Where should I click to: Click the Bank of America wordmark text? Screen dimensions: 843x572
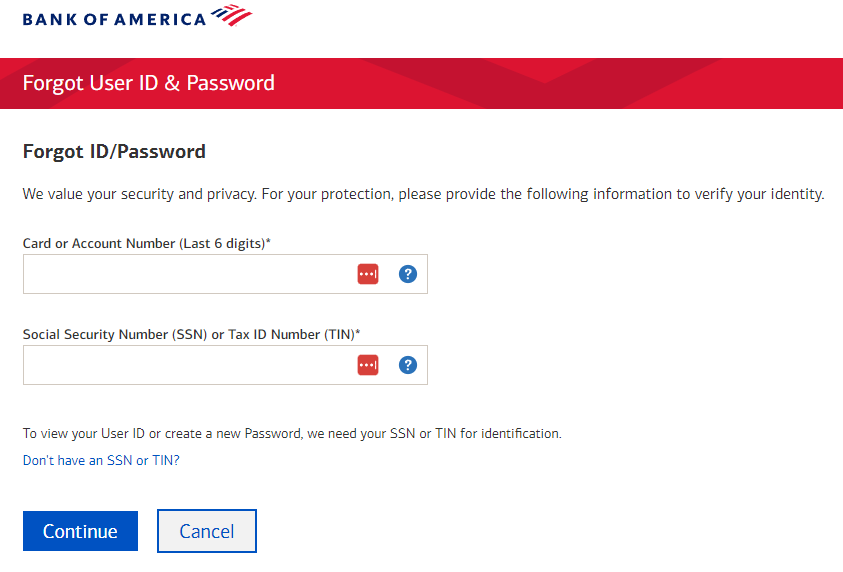click(x=114, y=18)
